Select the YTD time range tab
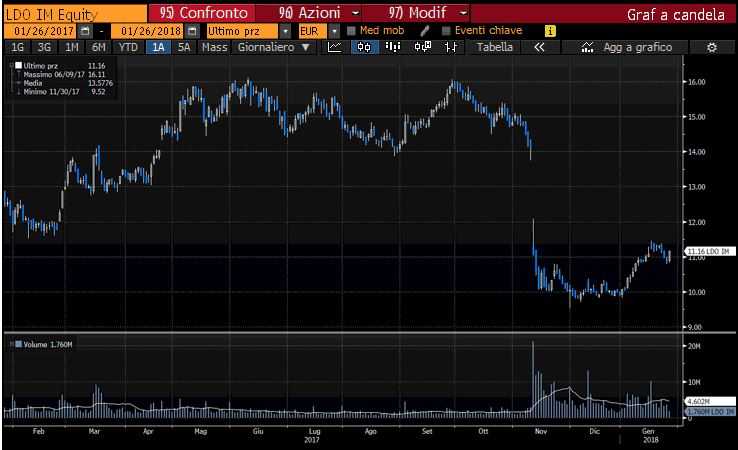 point(128,47)
